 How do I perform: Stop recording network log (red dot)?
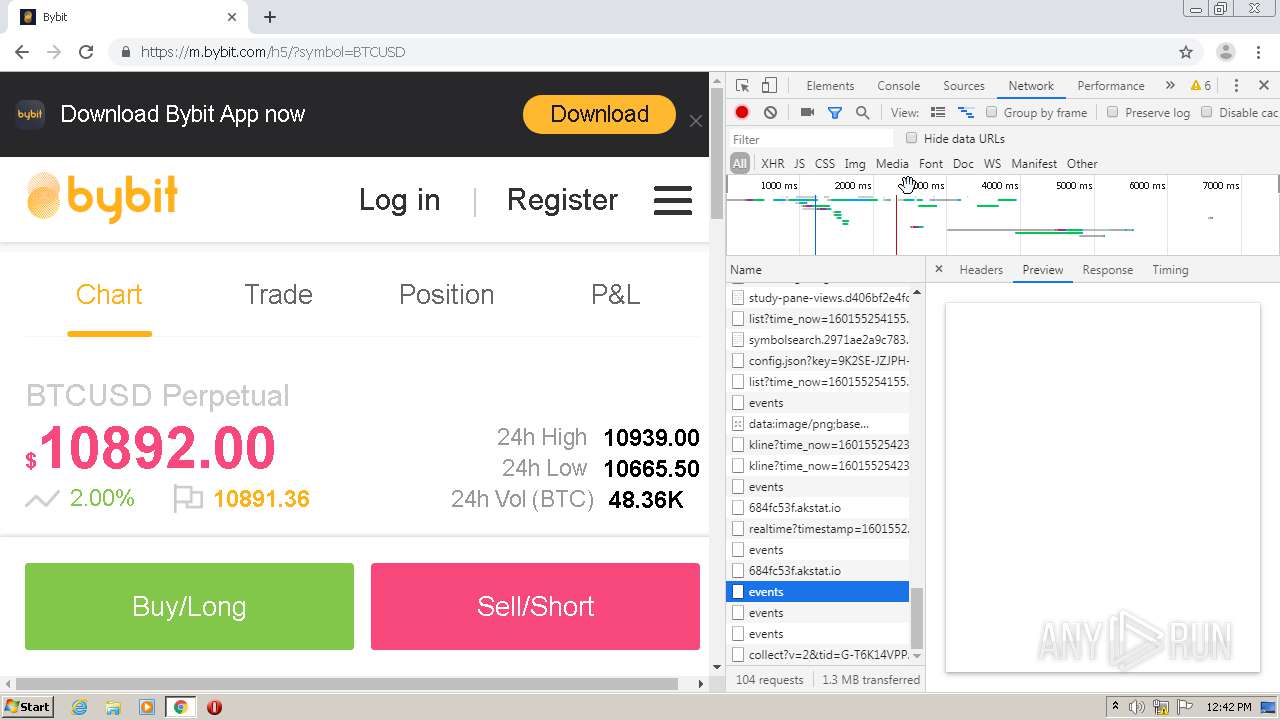tap(742, 113)
